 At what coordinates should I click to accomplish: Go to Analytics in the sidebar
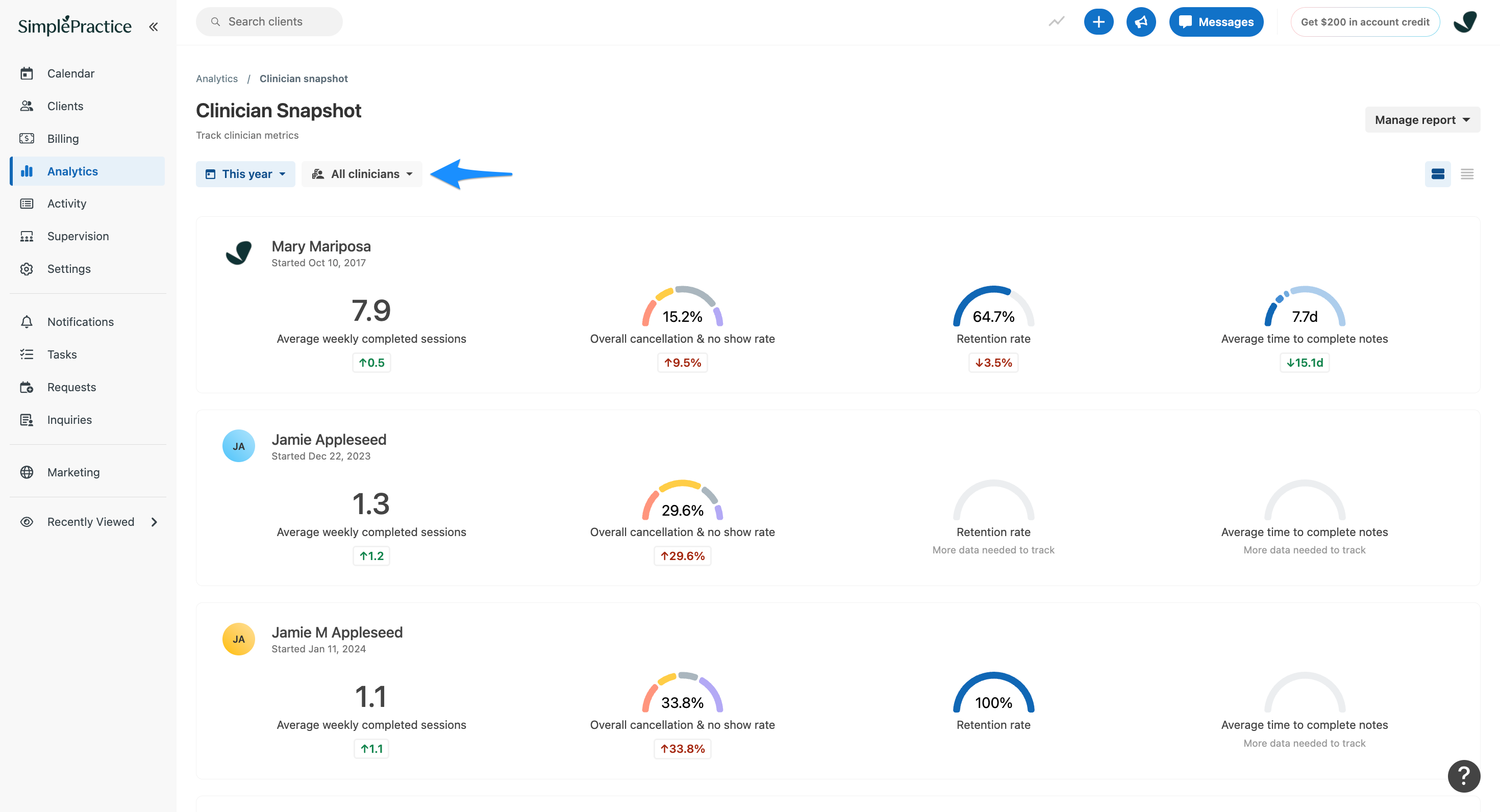87,171
